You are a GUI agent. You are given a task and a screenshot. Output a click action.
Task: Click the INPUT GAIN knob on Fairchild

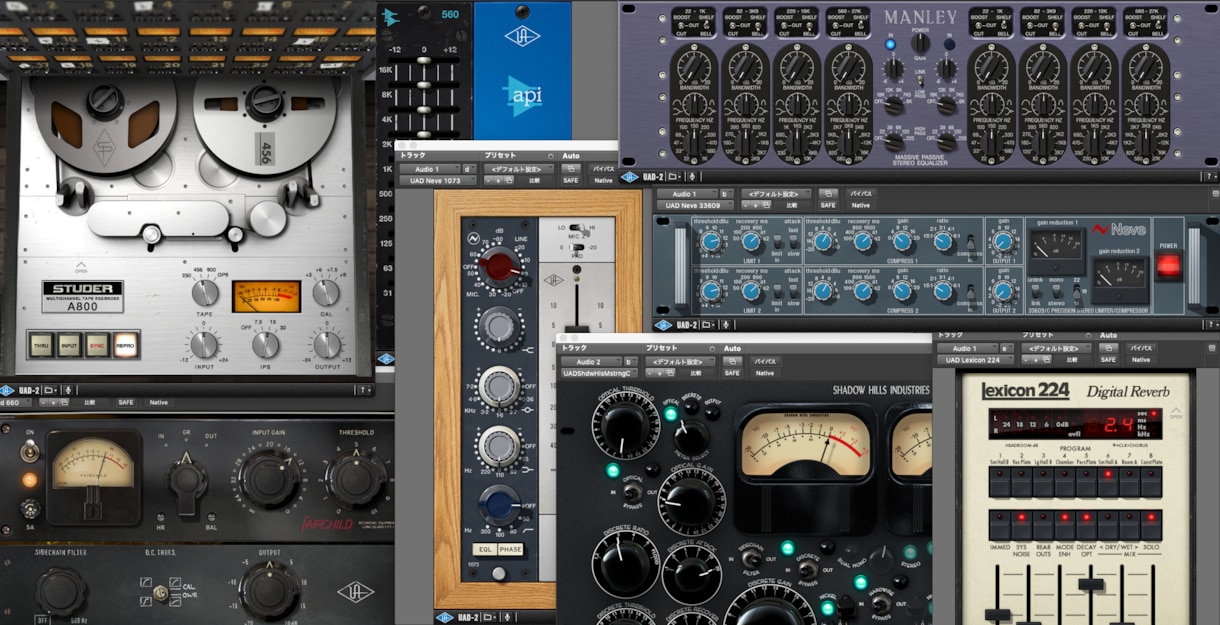coord(268,480)
